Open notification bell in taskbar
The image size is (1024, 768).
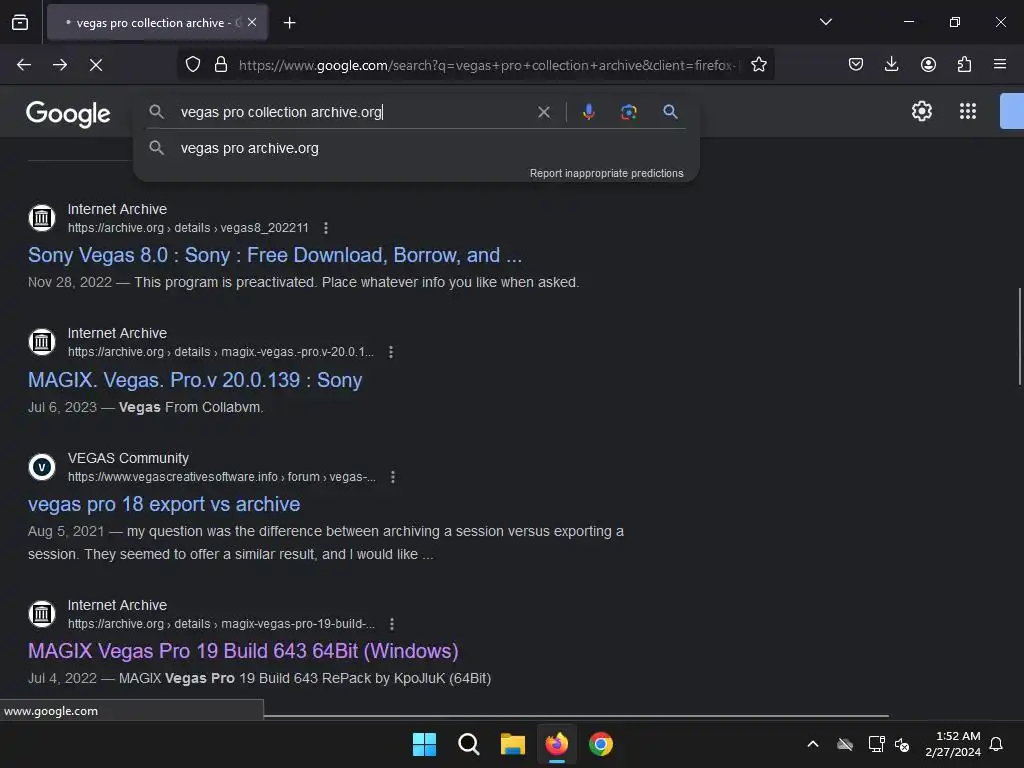click(997, 744)
